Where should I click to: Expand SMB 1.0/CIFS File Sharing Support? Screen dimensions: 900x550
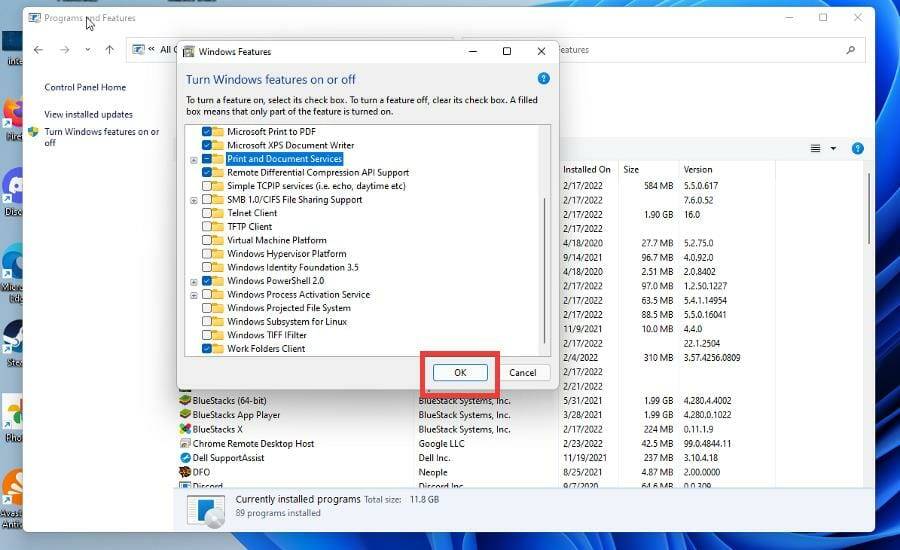click(x=194, y=200)
